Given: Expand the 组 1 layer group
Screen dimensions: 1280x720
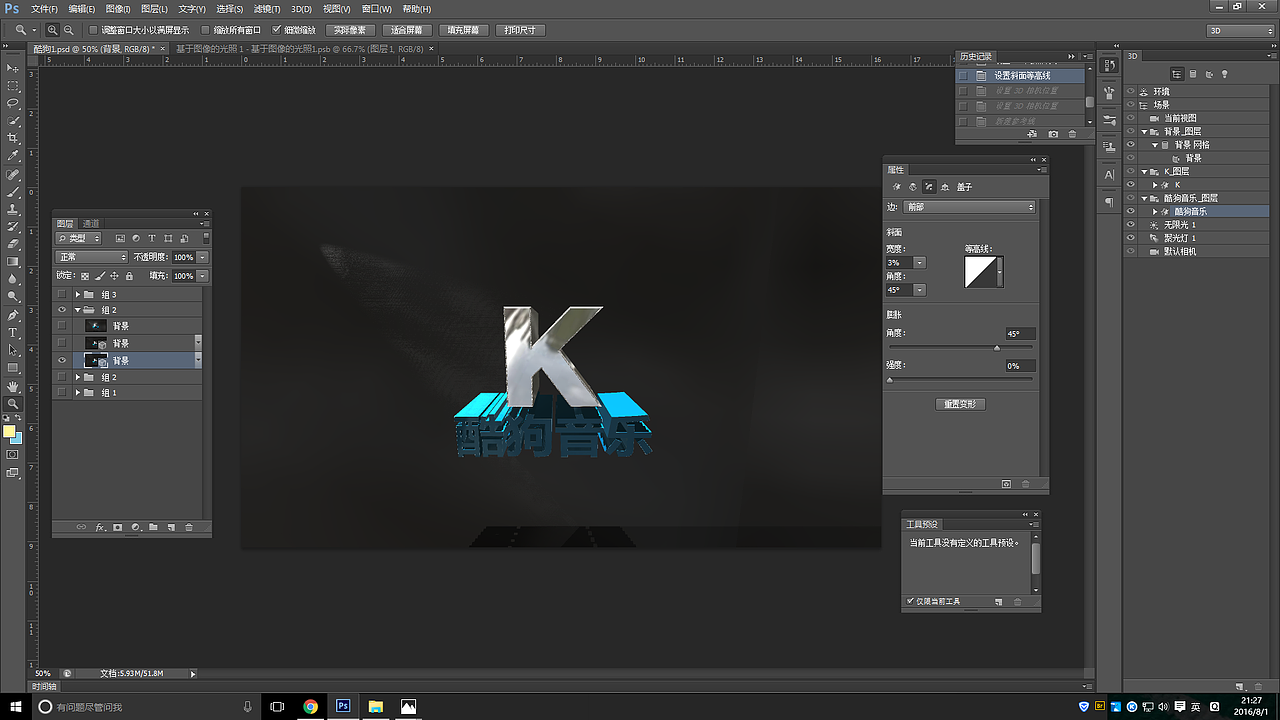Looking at the screenshot, I should (77, 393).
